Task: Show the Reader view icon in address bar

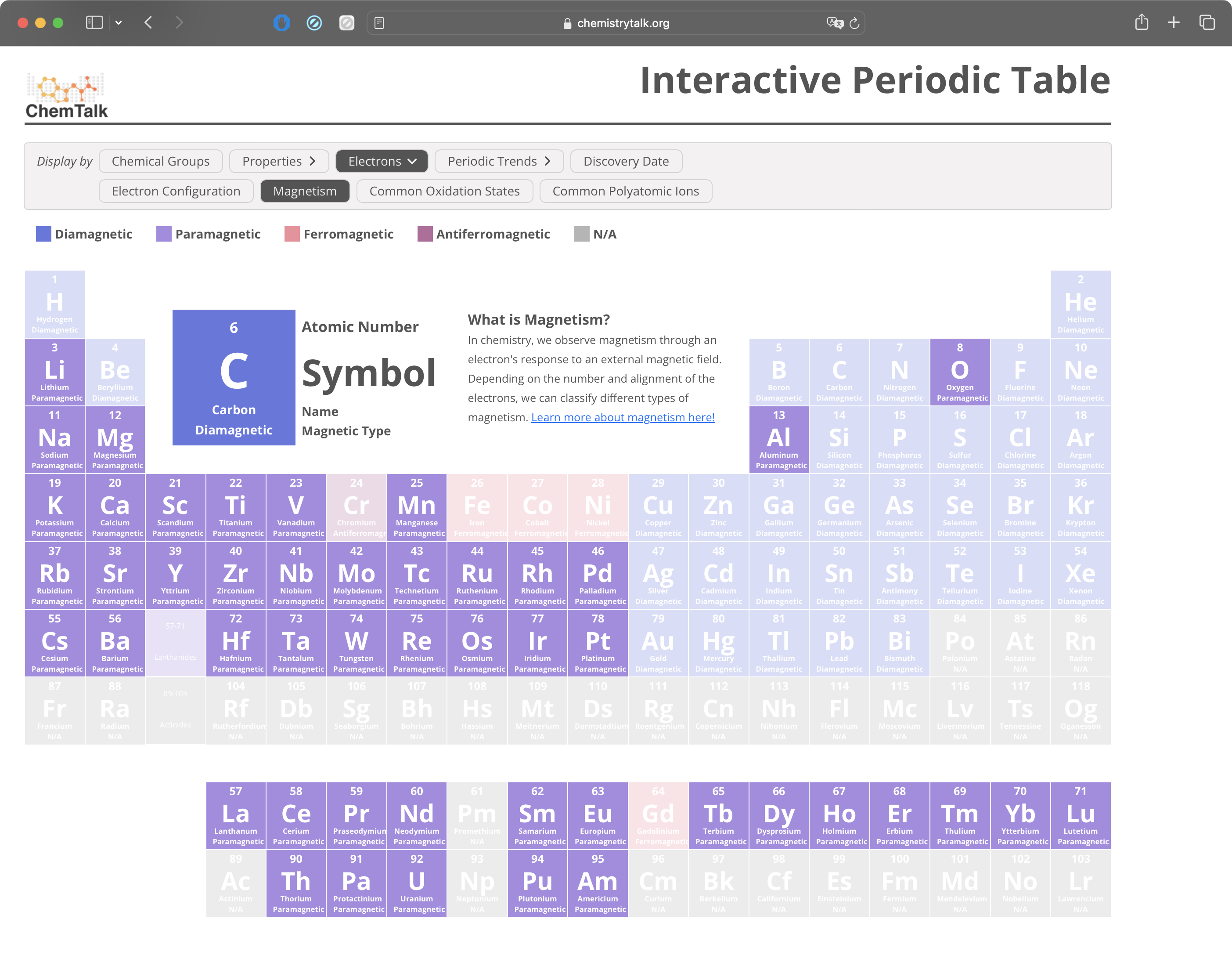Action: tap(379, 23)
